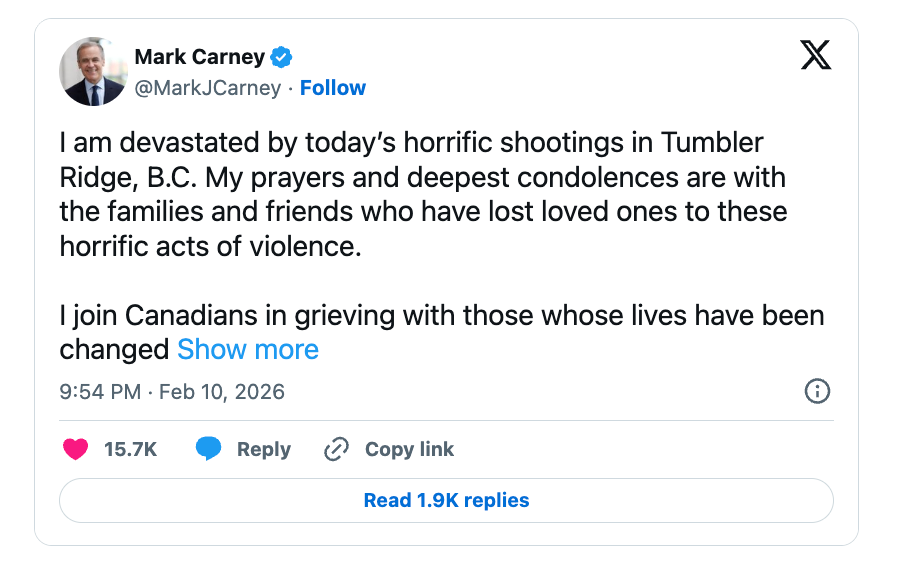Follow Mark Carney
The width and height of the screenshot is (902, 570).
[333, 88]
